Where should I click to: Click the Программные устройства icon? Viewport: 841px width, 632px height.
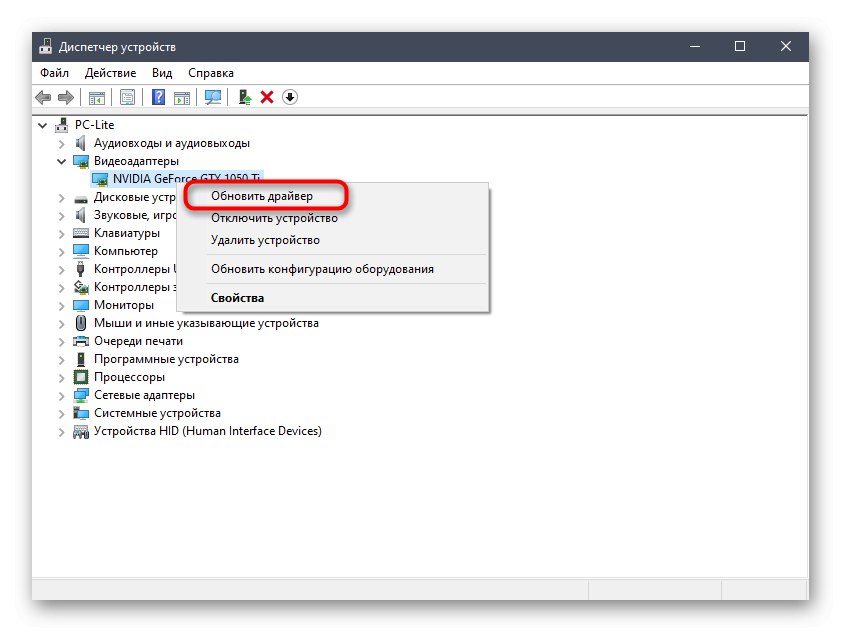81,359
